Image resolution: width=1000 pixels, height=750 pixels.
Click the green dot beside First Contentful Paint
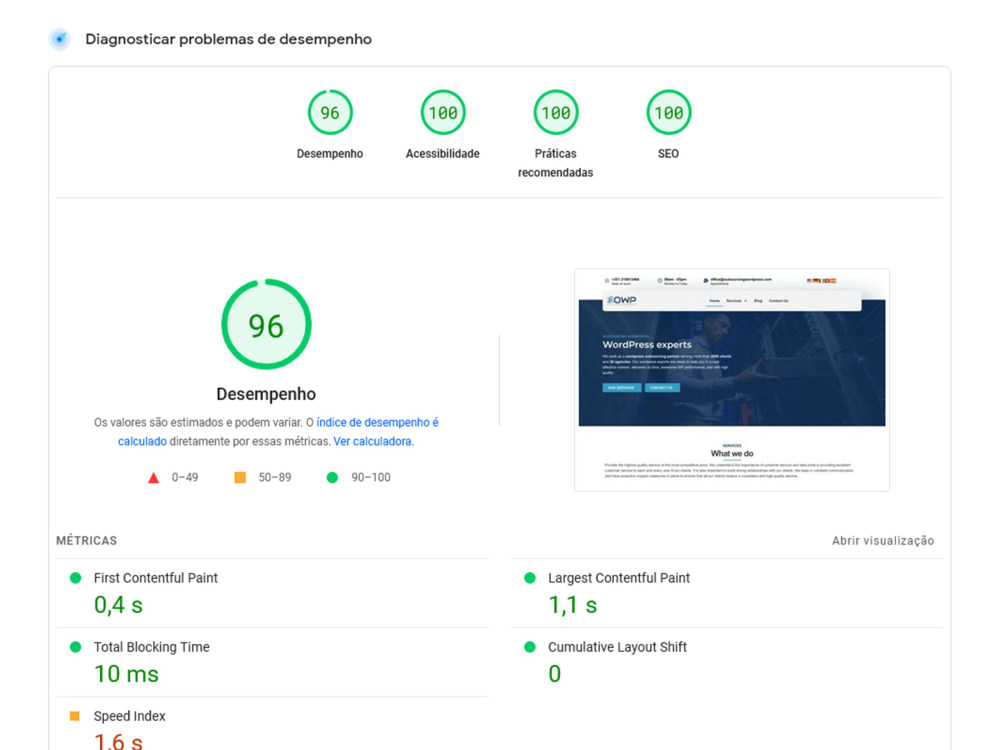[x=75, y=578]
